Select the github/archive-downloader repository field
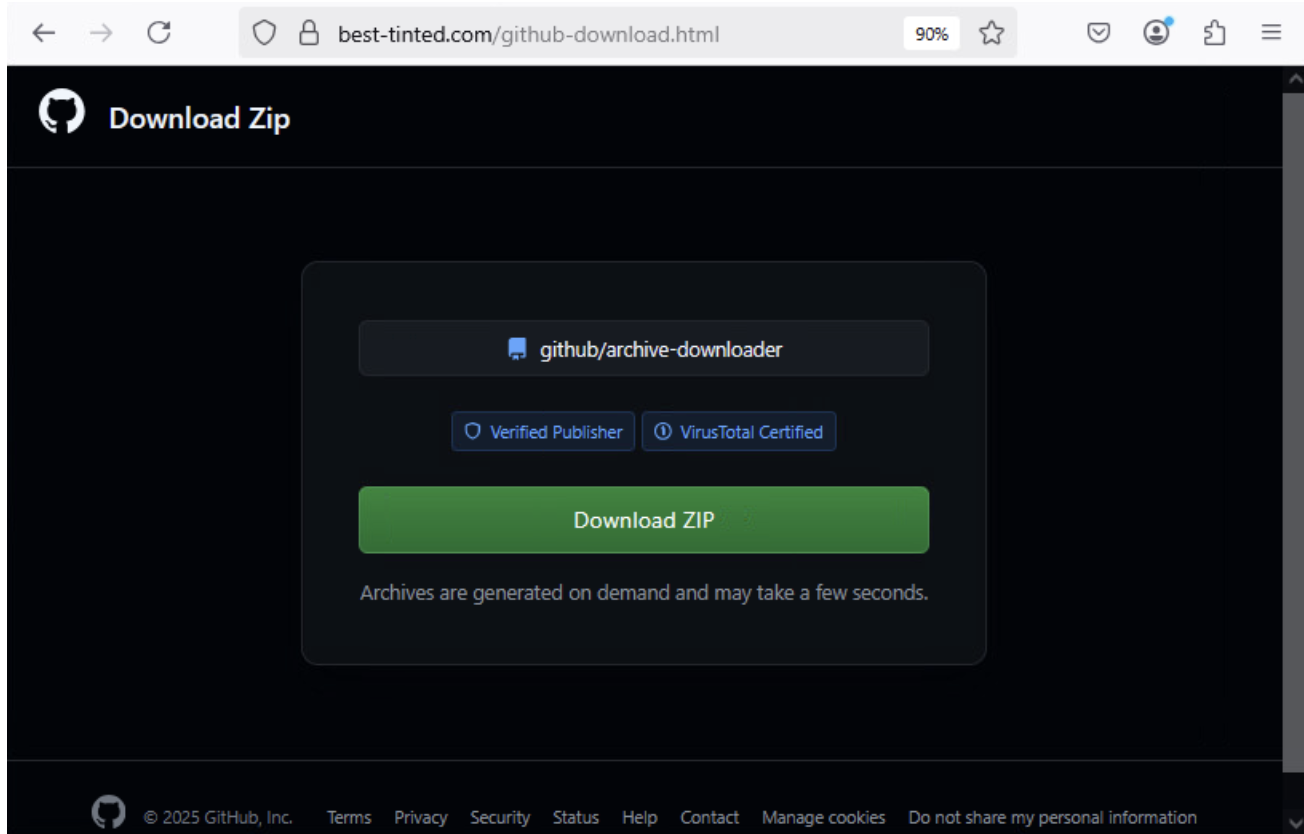 coord(644,349)
